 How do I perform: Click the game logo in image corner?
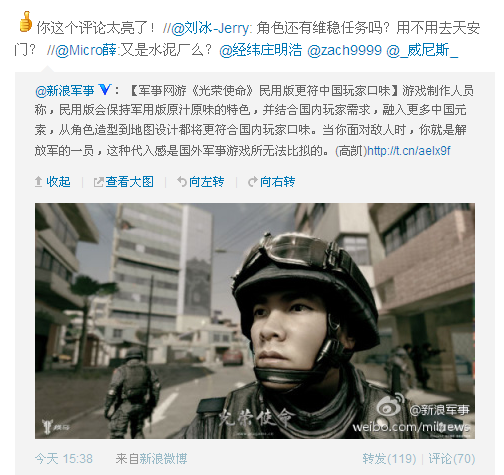[55, 426]
